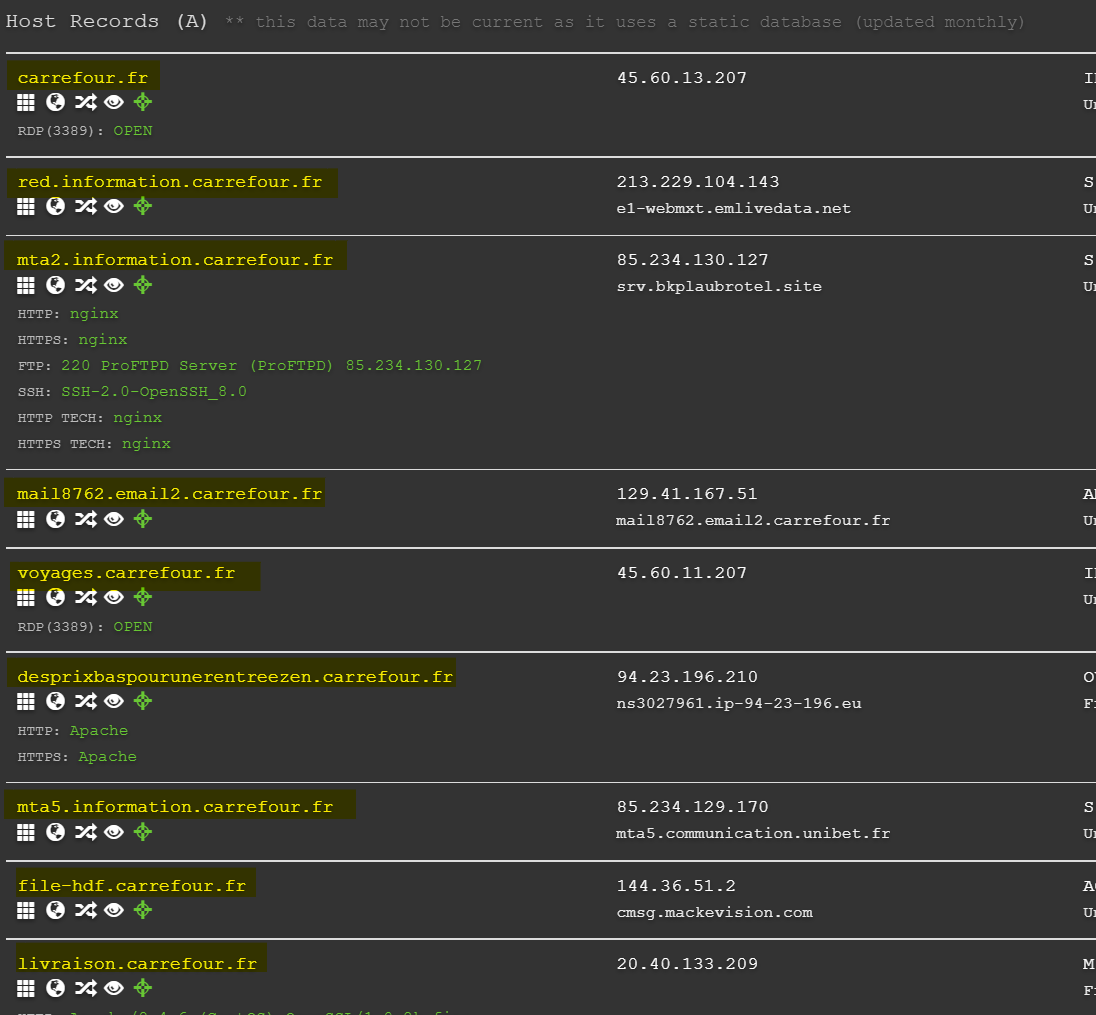Click the eye icon for livraison.carrefour.fr

click(114, 988)
